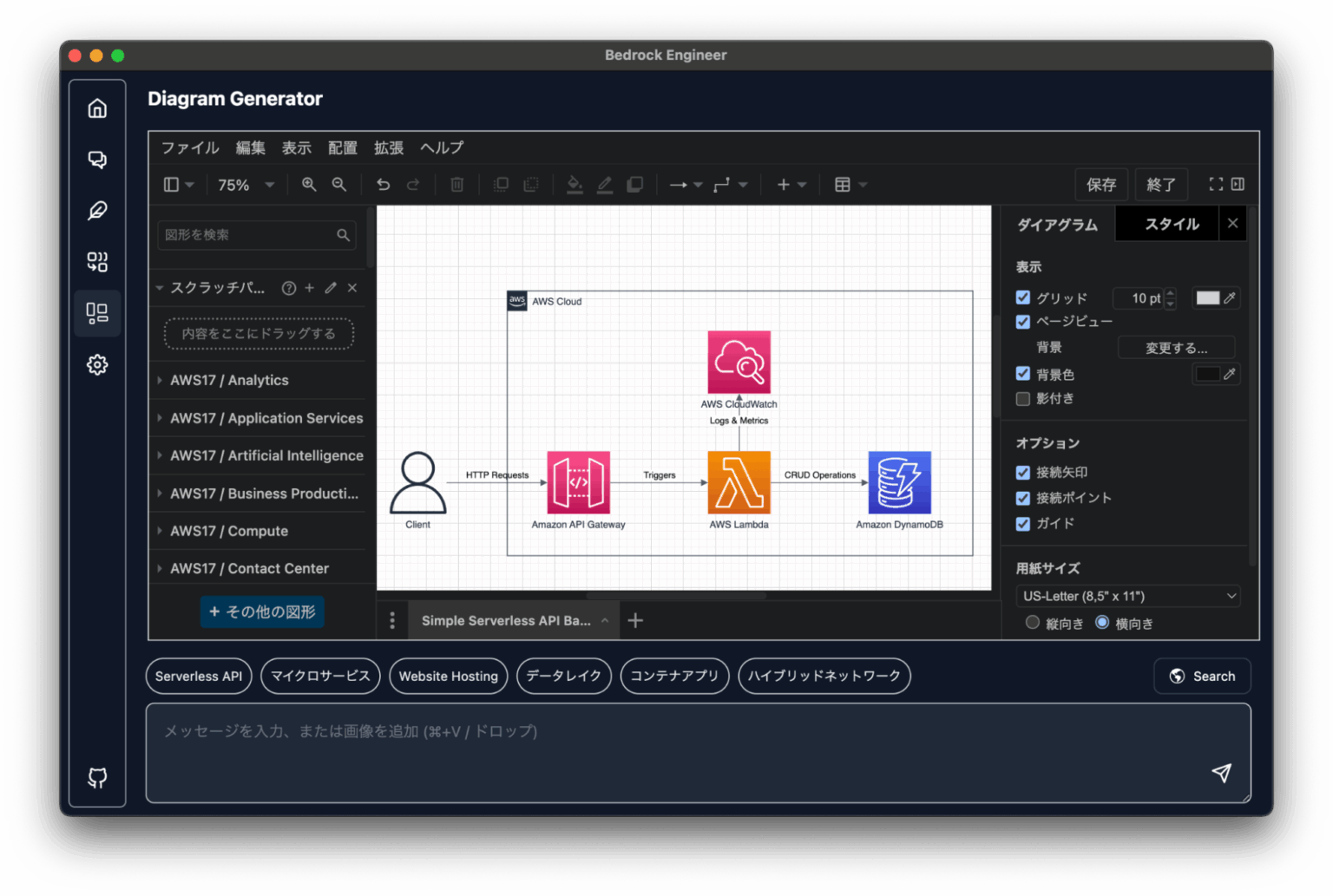The width and height of the screenshot is (1333, 896).
Task: Open the chat icon in the sidebar
Action: 97,160
